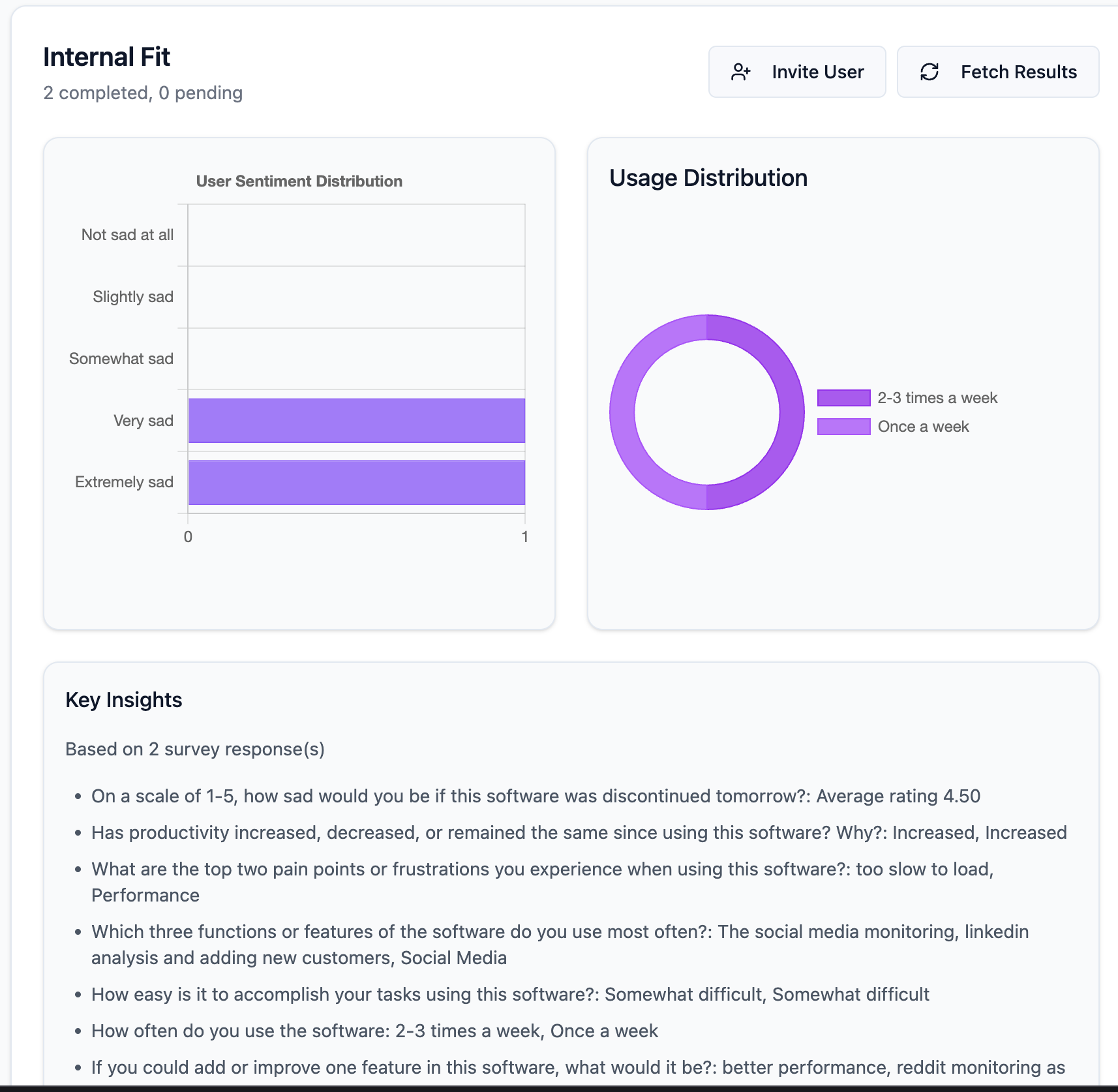Click the Usage Distribution card title
Image resolution: width=1118 pixels, height=1092 pixels.
point(708,178)
